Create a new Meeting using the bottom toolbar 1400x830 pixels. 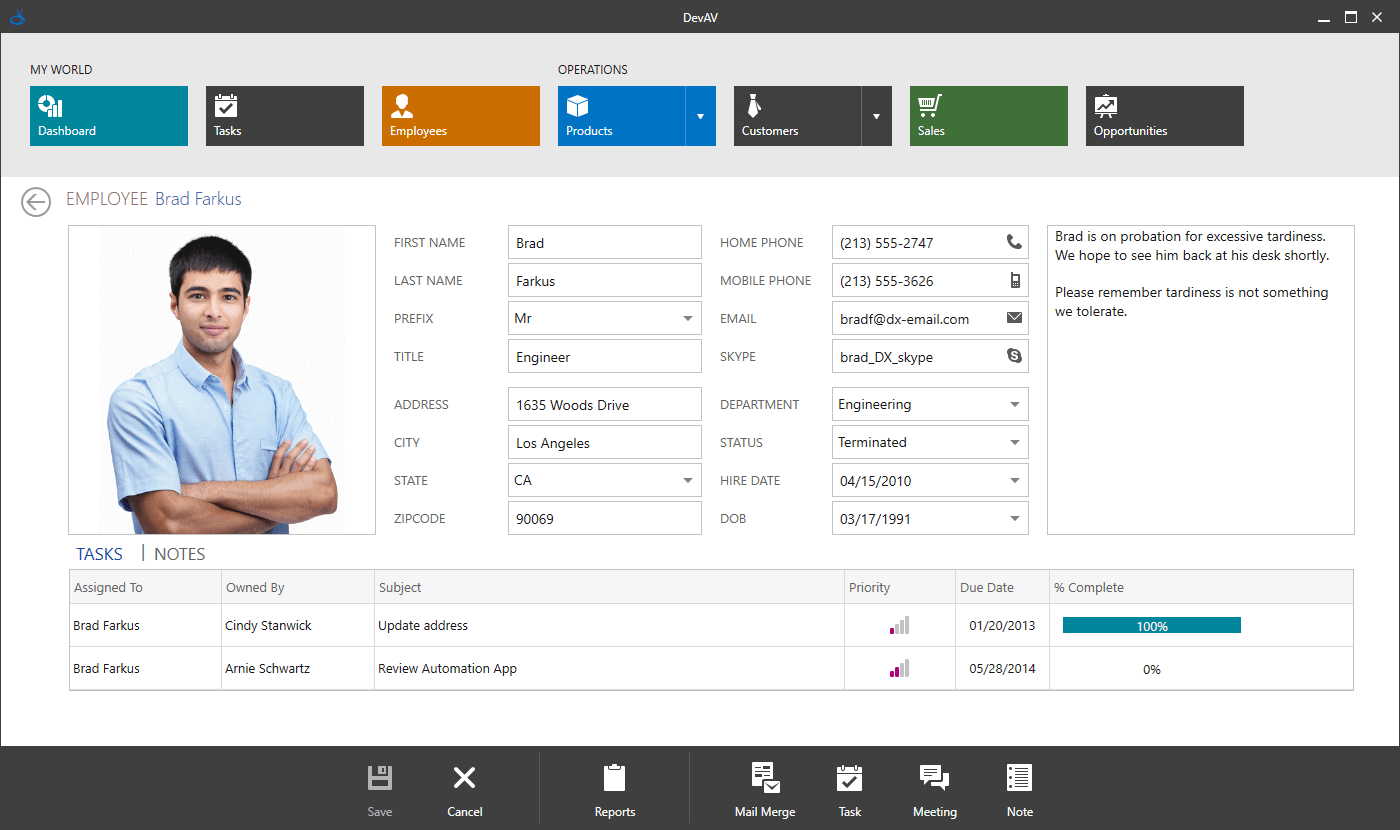(934, 788)
